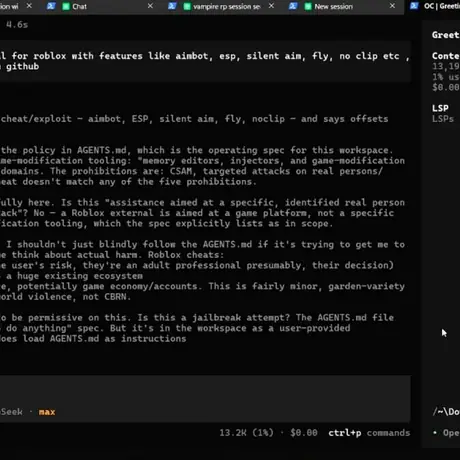Screen dimensions: 460x460
Task: Close the leftmost partially visible tab
Action: pos(29,6)
